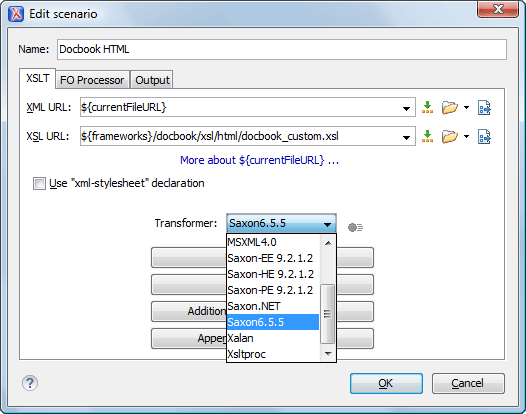This screenshot has height=414, width=526.
Task: Choose Xsltproc from the transformer list
Action: point(273,354)
